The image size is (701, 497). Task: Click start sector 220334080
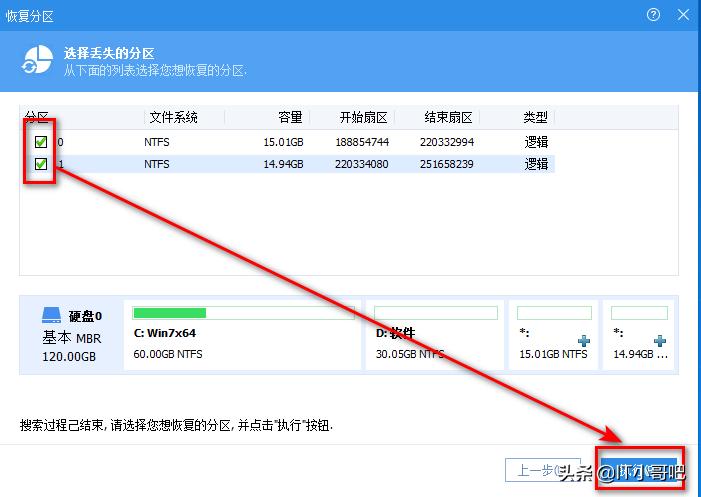(x=362, y=164)
